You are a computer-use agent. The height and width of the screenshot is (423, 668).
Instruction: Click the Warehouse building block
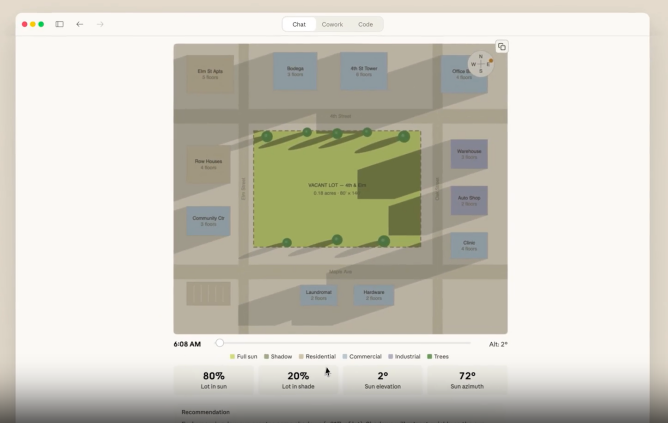469,154
